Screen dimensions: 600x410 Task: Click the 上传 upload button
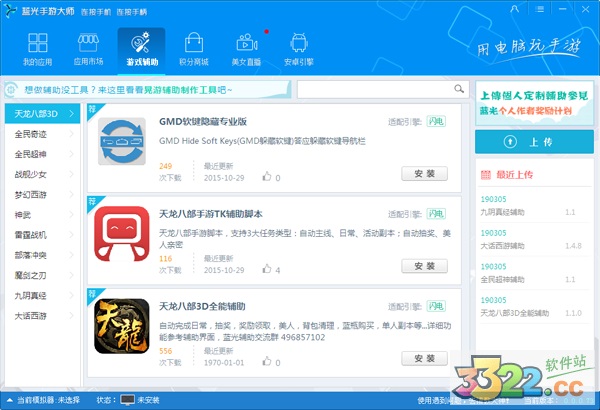click(534, 142)
